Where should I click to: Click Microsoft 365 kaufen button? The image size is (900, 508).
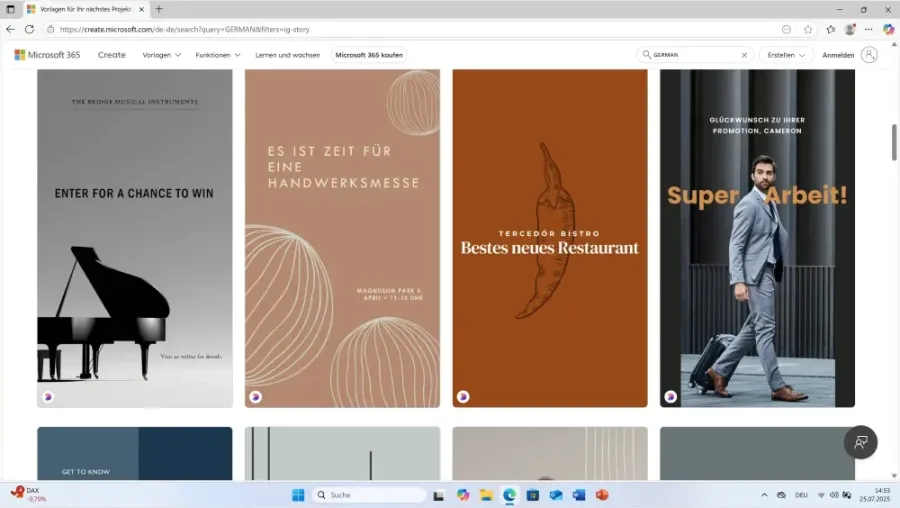click(x=368, y=55)
